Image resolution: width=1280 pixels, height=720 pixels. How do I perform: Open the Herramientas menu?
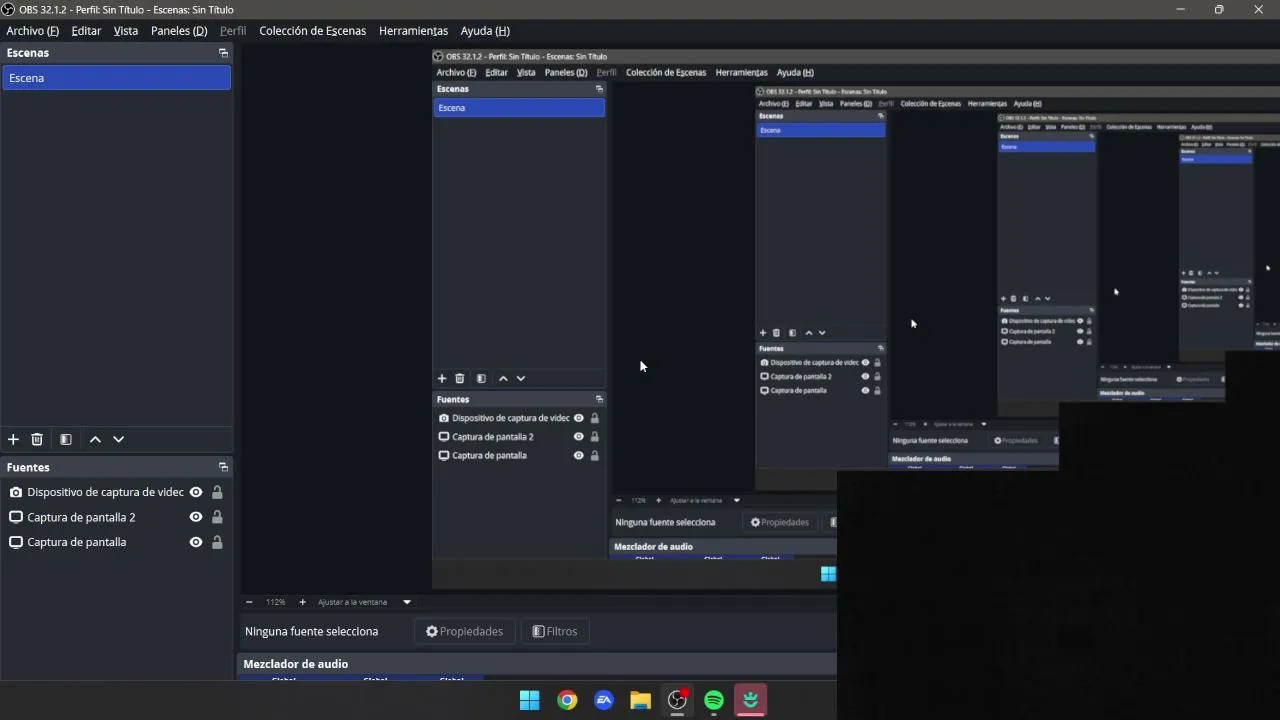[x=413, y=31]
